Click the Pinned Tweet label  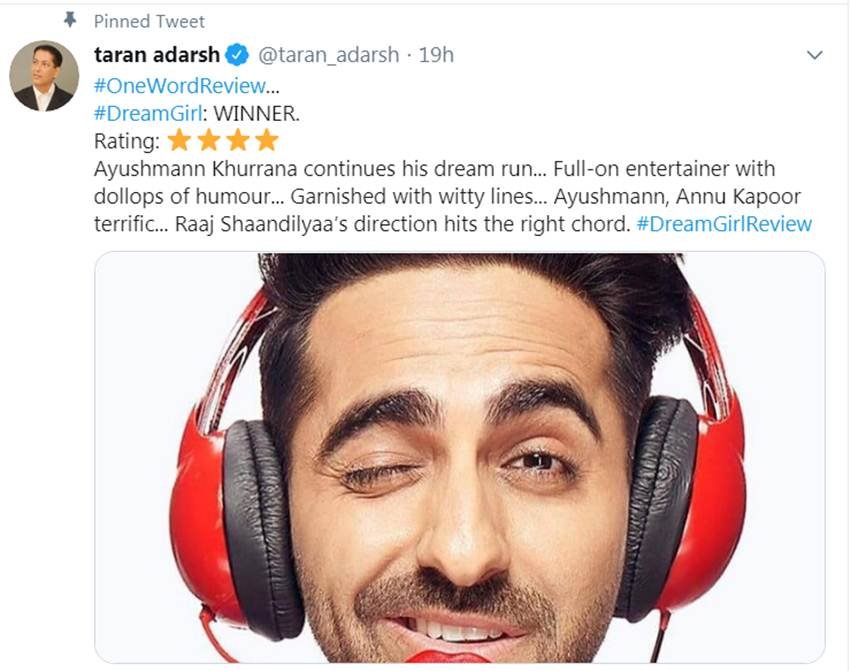pos(149,21)
